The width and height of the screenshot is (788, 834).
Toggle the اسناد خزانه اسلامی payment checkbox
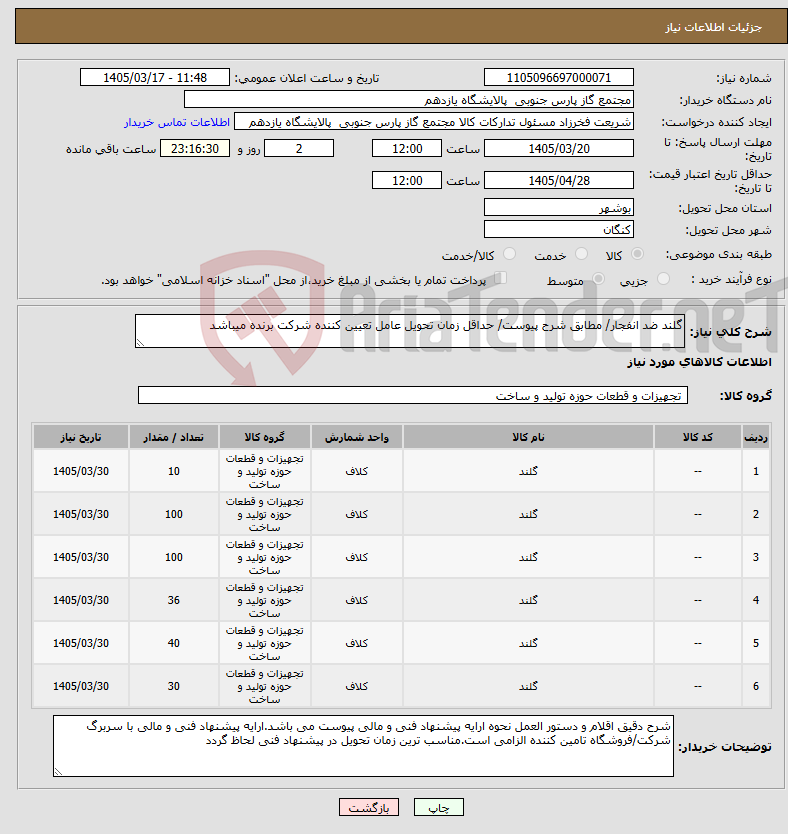(x=500, y=278)
